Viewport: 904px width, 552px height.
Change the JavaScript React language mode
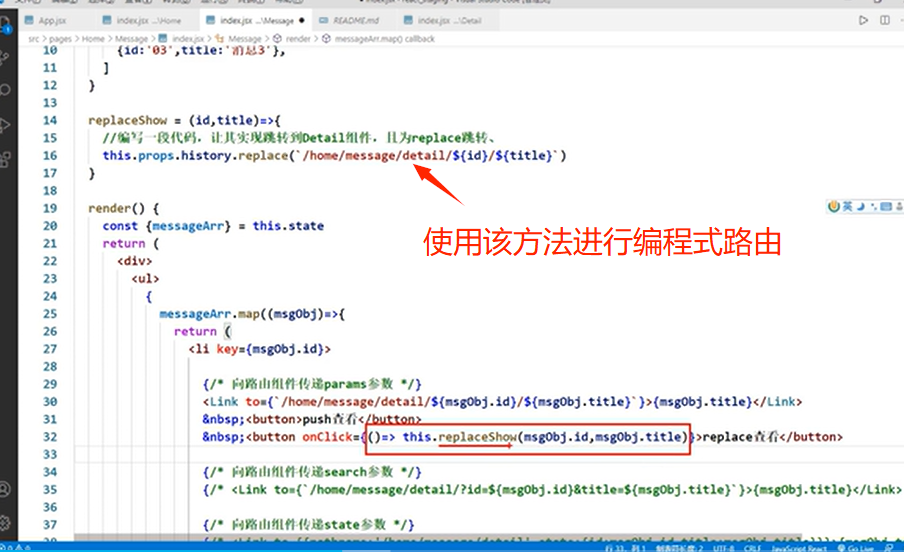(x=798, y=548)
